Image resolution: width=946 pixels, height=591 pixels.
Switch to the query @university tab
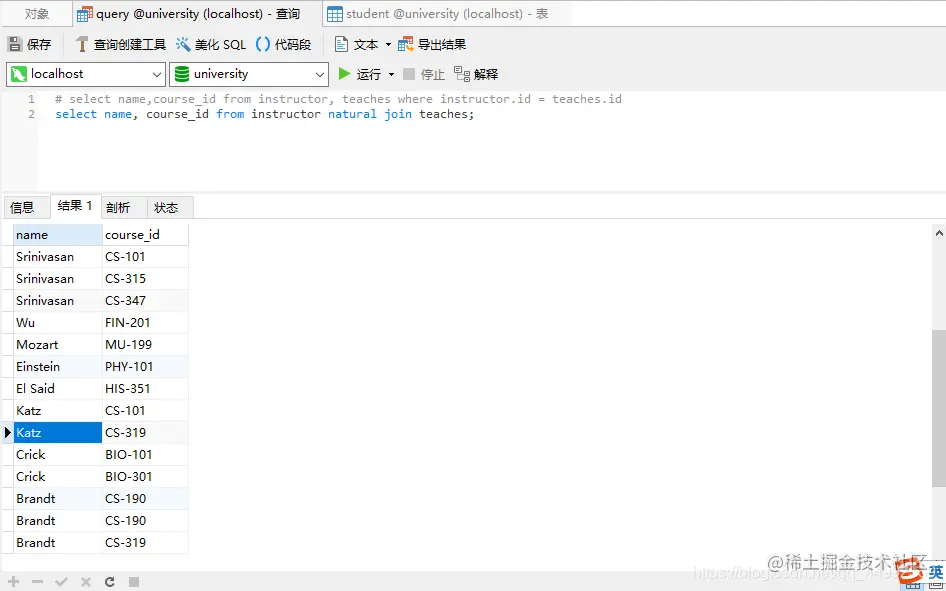198,13
